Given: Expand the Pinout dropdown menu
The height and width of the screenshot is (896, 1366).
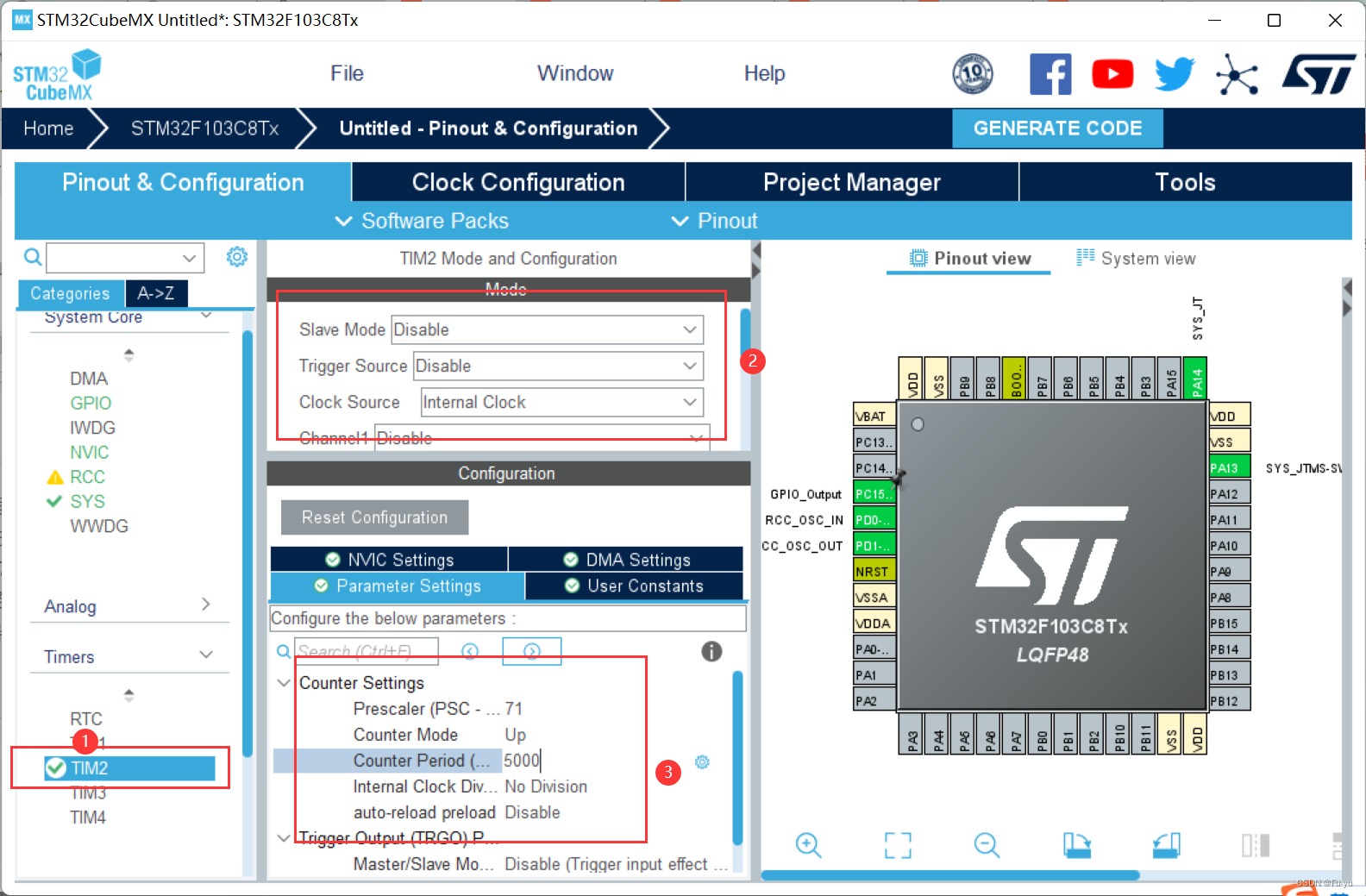Looking at the screenshot, I should [715, 221].
